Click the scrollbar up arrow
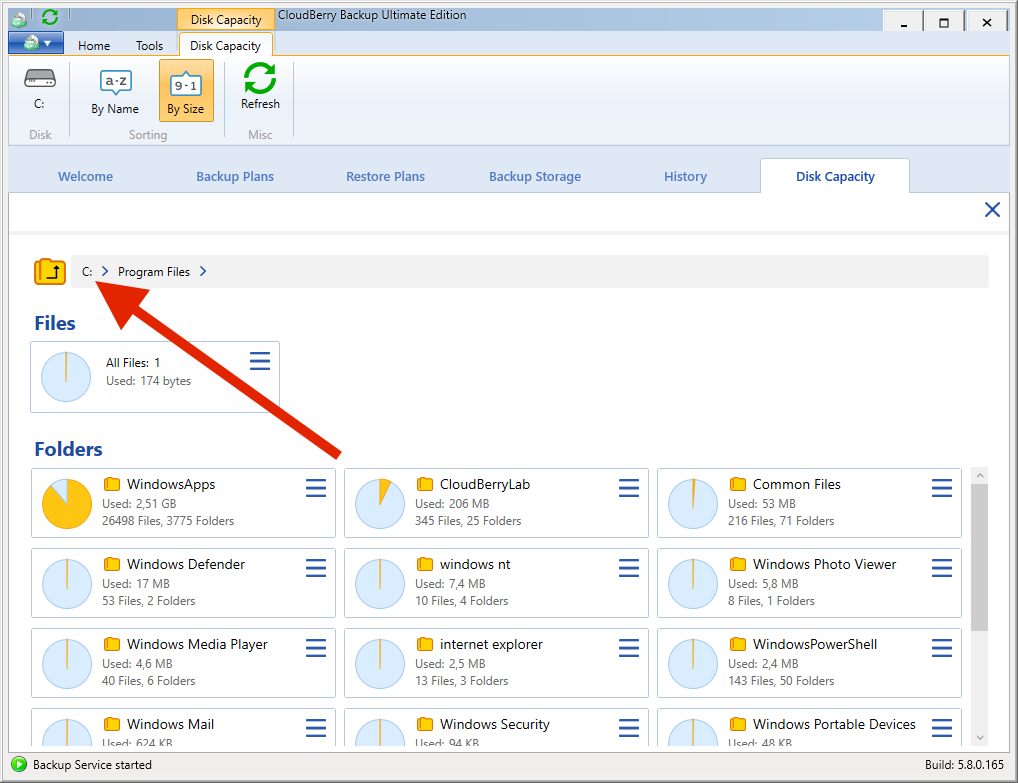The image size is (1018, 783). (980, 475)
